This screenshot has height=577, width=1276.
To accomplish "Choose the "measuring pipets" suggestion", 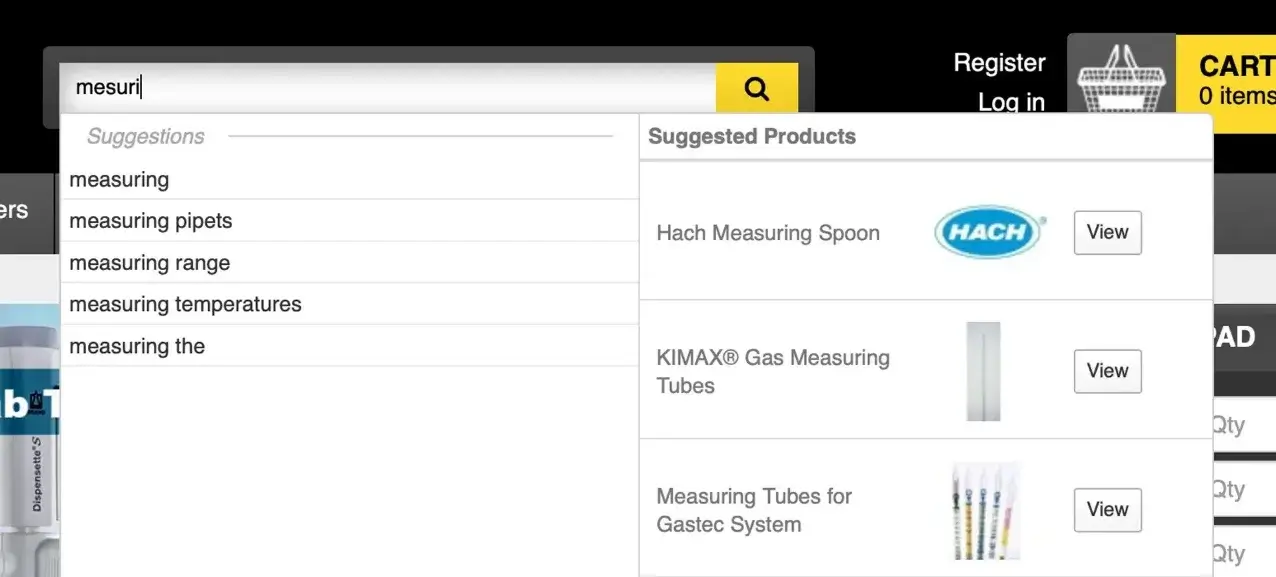I will pos(150,221).
